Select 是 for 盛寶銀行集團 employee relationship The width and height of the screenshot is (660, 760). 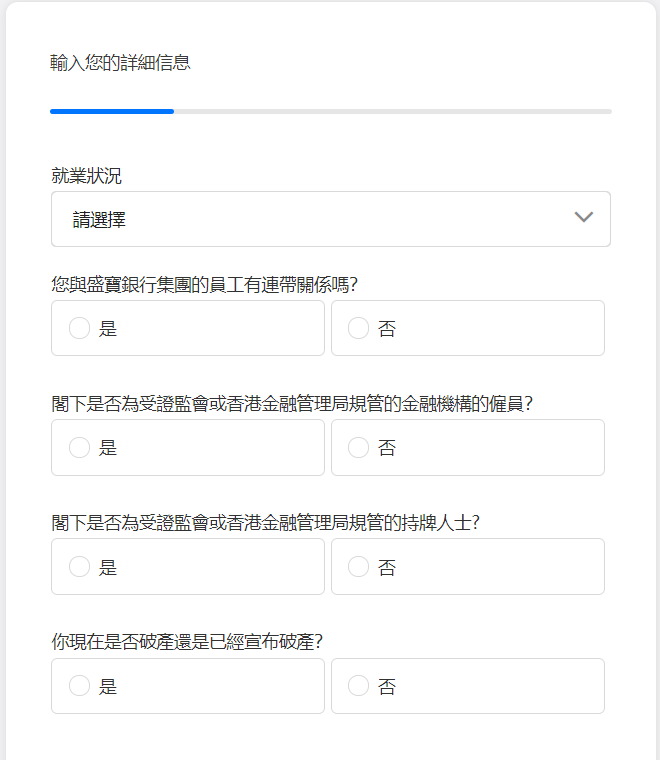pos(188,328)
